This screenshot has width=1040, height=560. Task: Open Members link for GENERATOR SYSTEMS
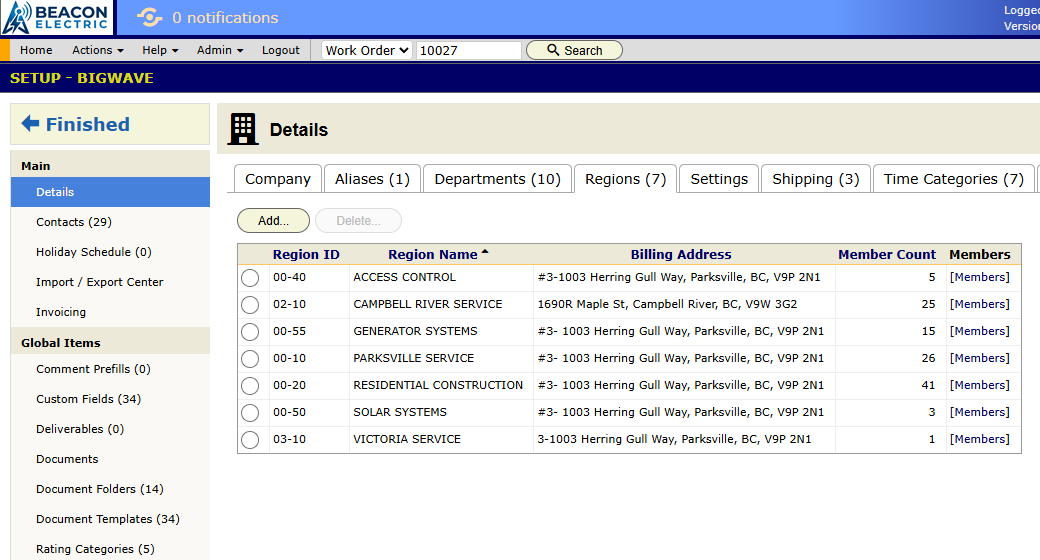tap(980, 331)
